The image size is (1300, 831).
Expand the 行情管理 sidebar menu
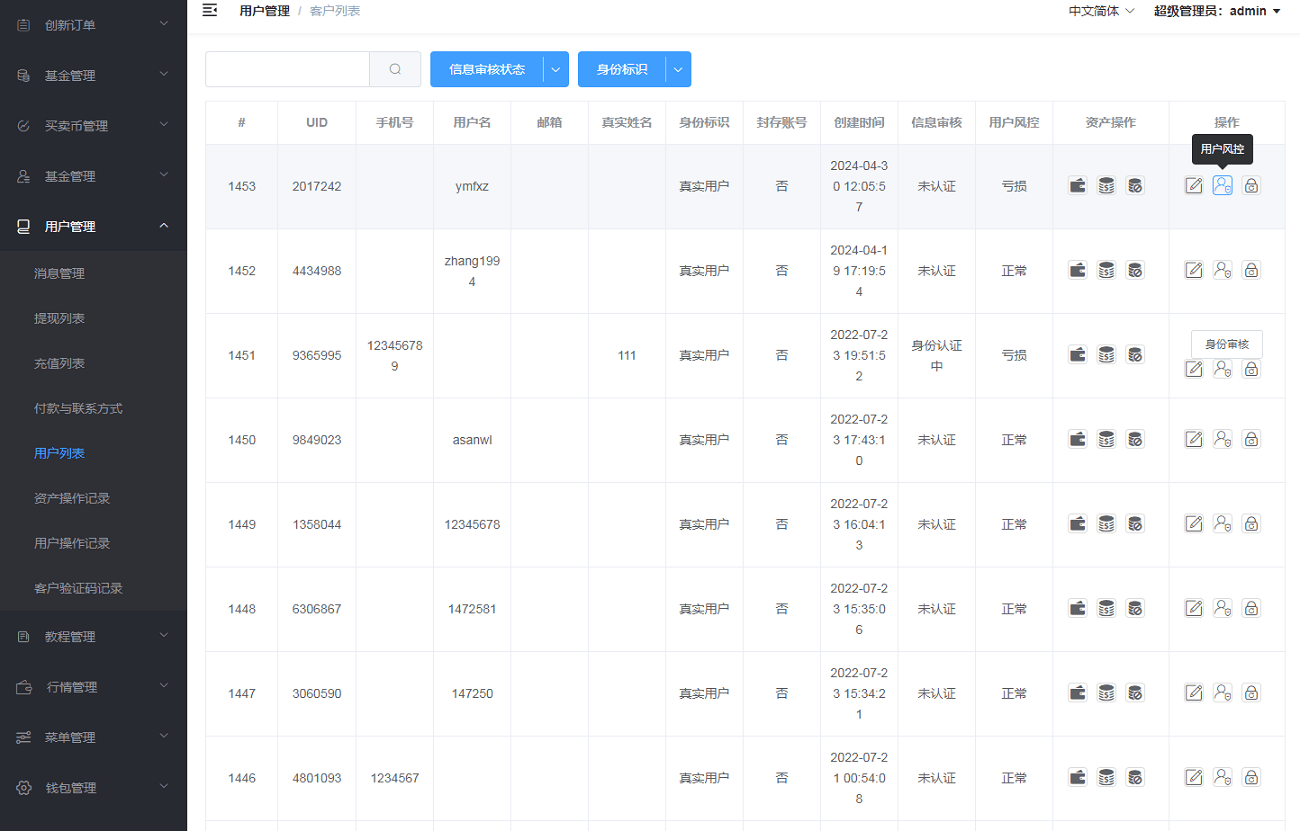(93, 687)
